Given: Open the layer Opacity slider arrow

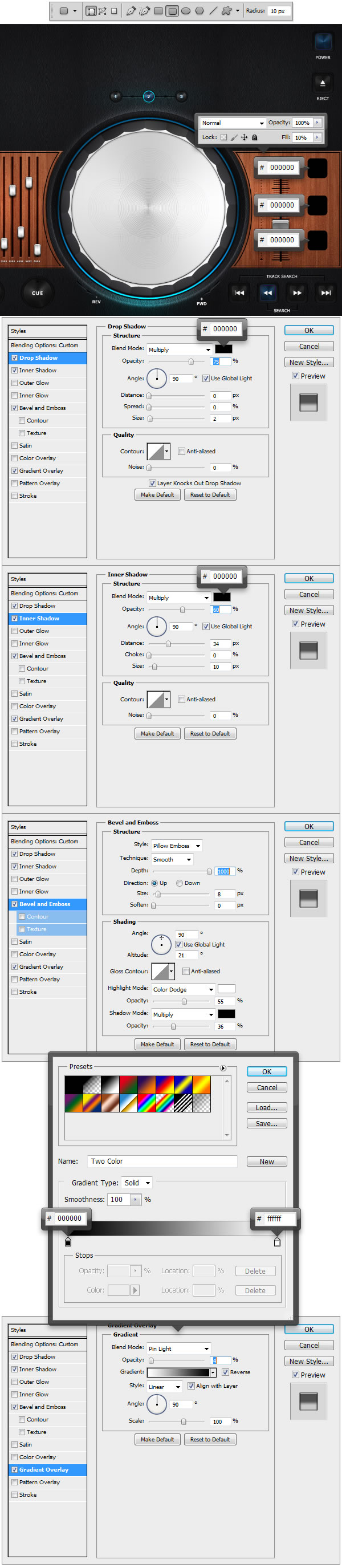Looking at the screenshot, I should pyautogui.click(x=317, y=123).
